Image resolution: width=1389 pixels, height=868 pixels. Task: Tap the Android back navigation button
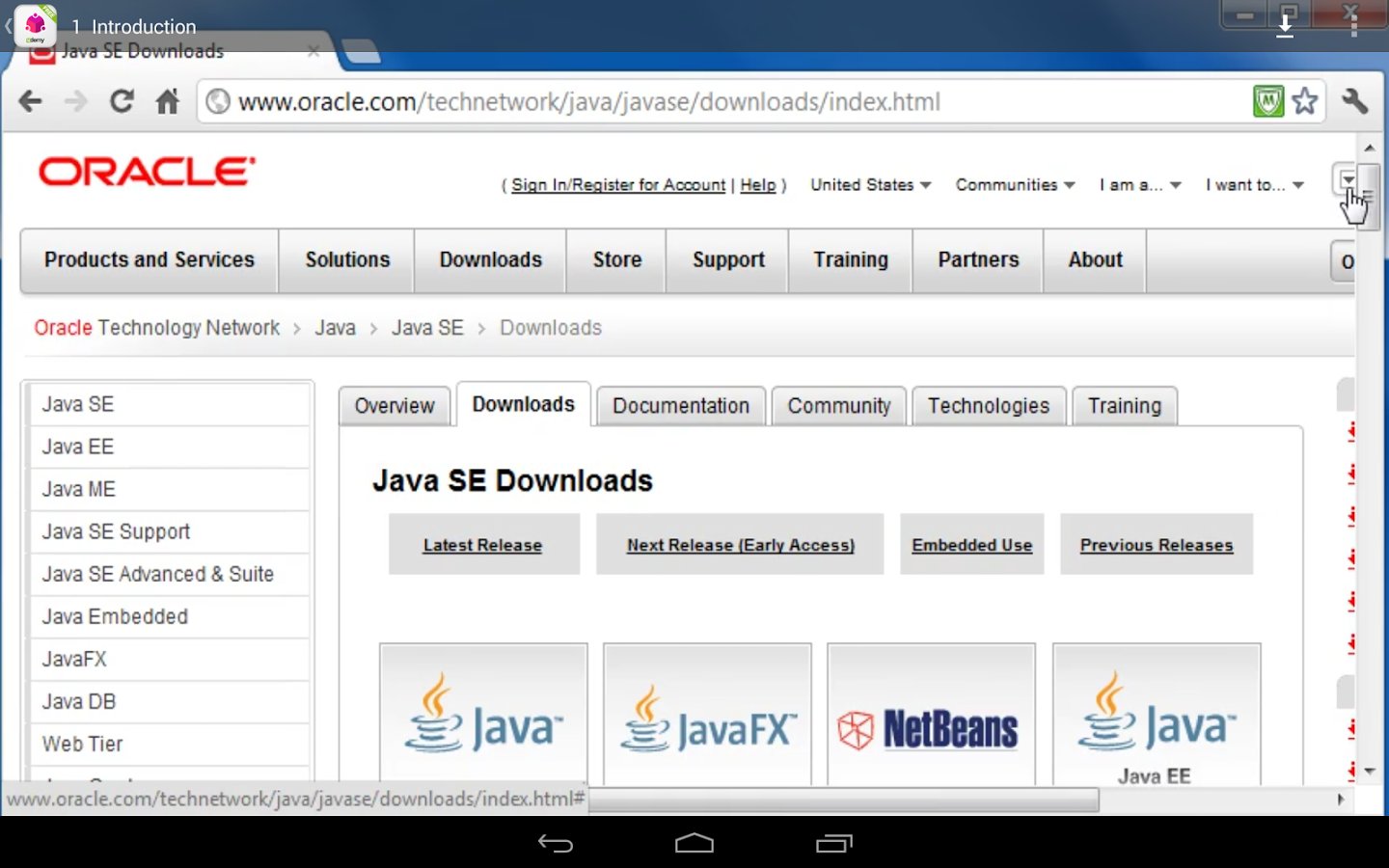point(556,844)
